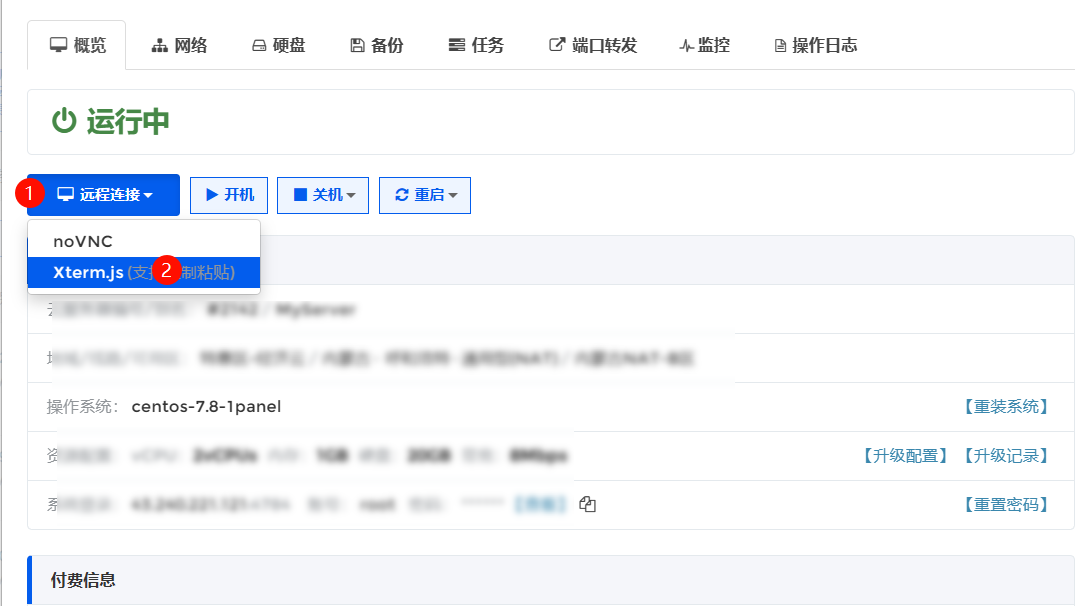Switch to the 概览 overview tab
The width and height of the screenshot is (1092, 606).
coord(77,46)
